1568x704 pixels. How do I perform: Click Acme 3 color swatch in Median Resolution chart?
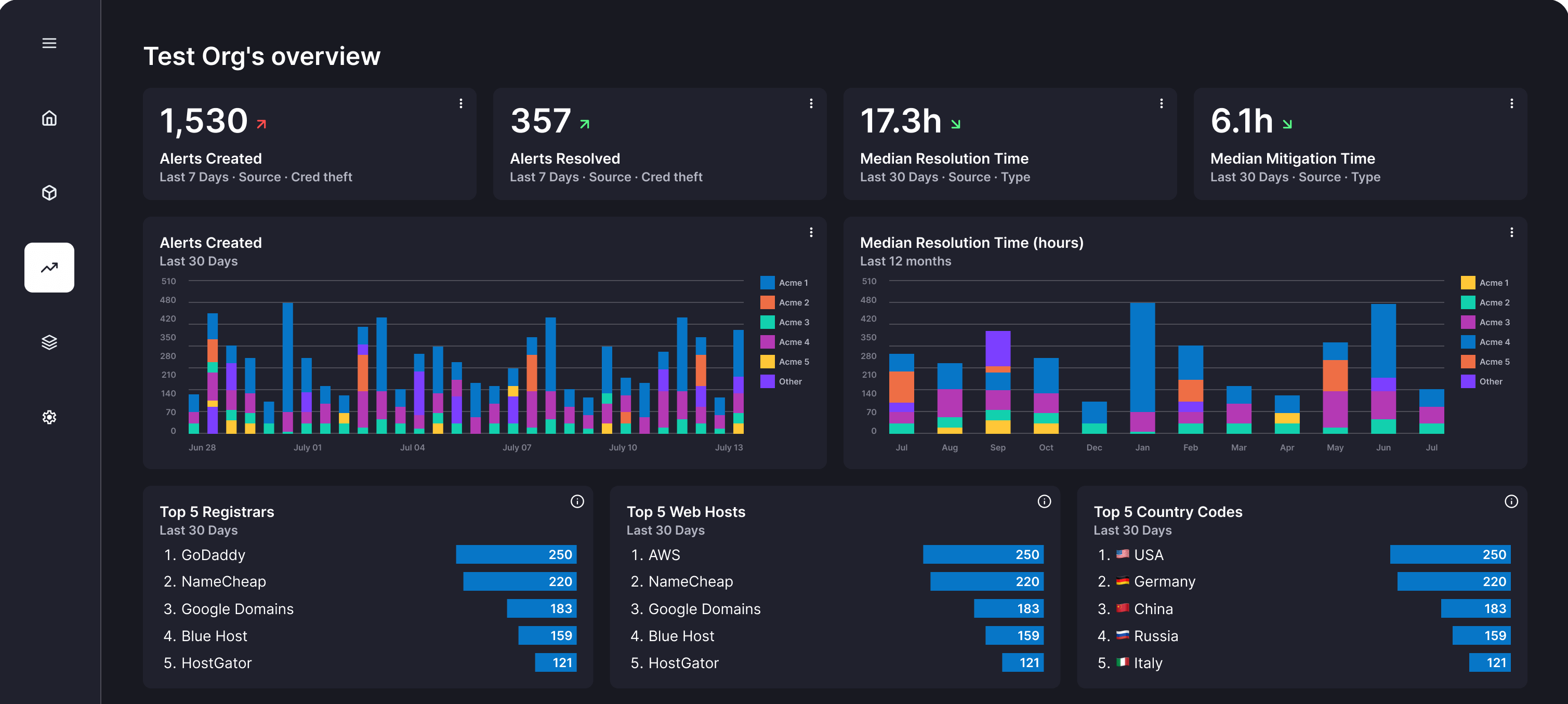click(1468, 323)
